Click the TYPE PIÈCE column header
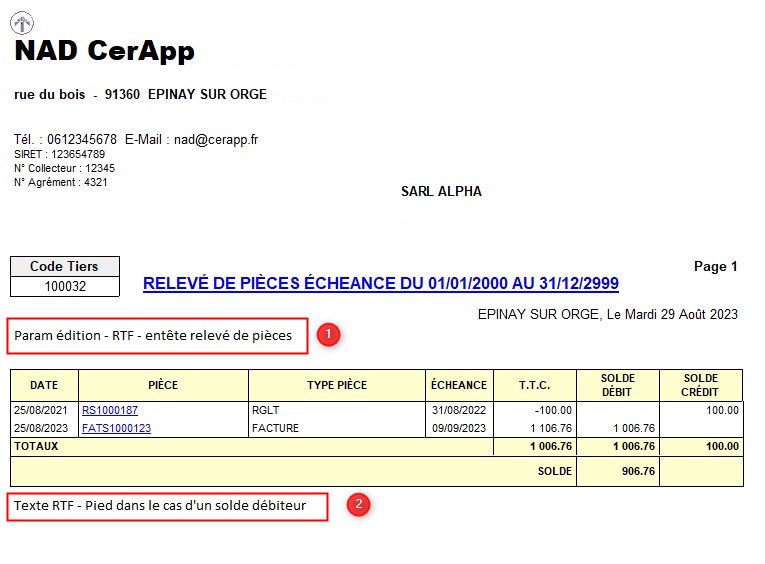The image size is (765, 564). point(337,385)
